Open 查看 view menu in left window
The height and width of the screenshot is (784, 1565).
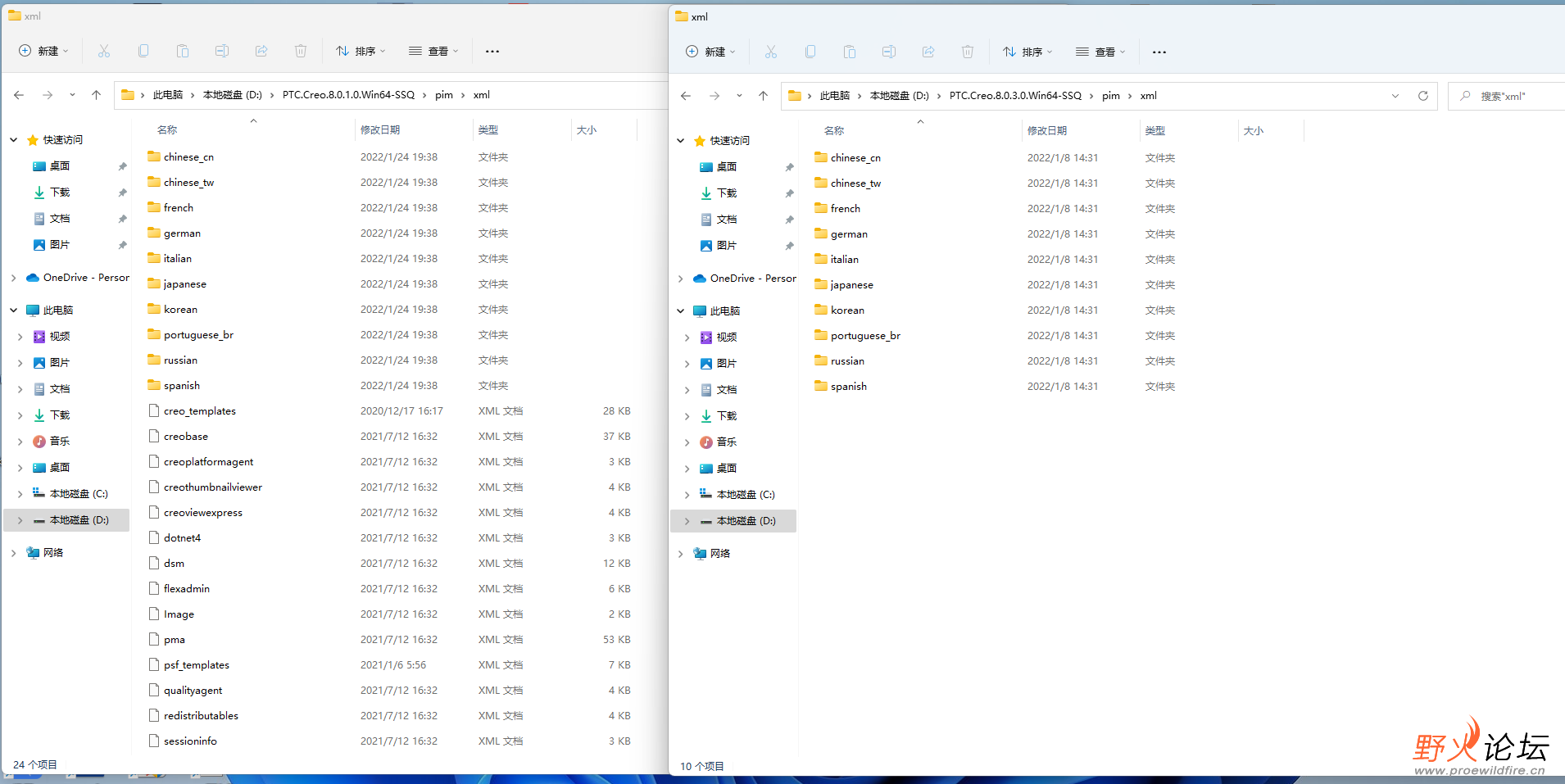pos(434,51)
